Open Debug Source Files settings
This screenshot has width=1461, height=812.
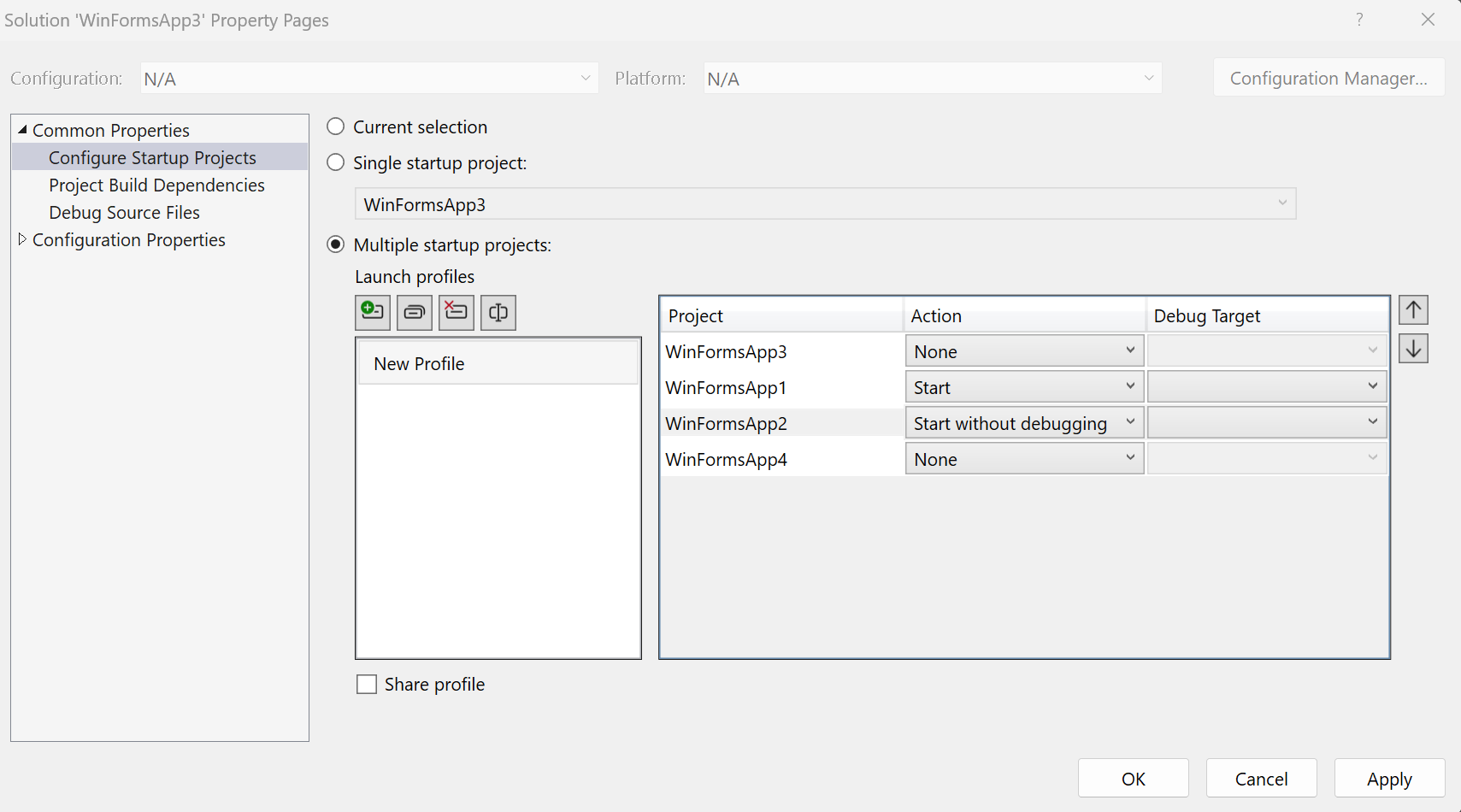[124, 212]
